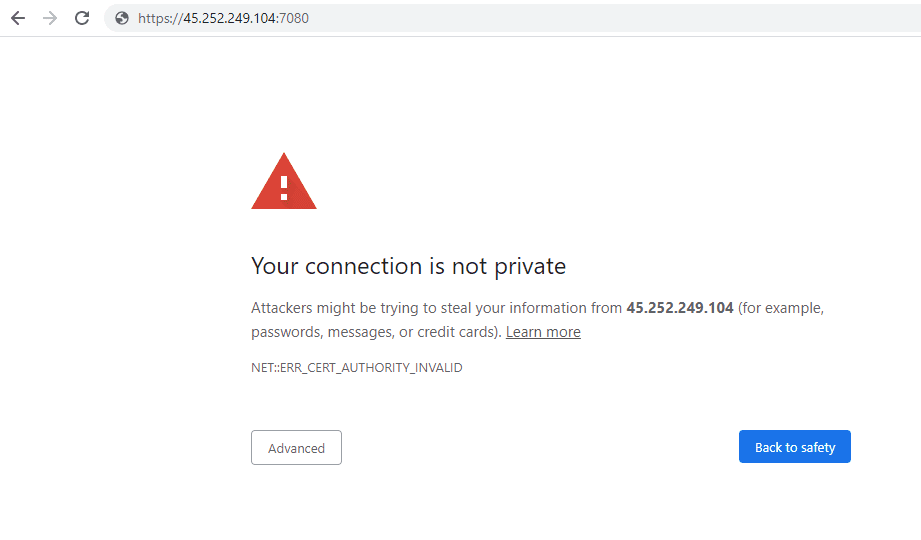The image size is (921, 540).
Task: Click the "Your connection is not private" heading
Action: click(x=408, y=266)
